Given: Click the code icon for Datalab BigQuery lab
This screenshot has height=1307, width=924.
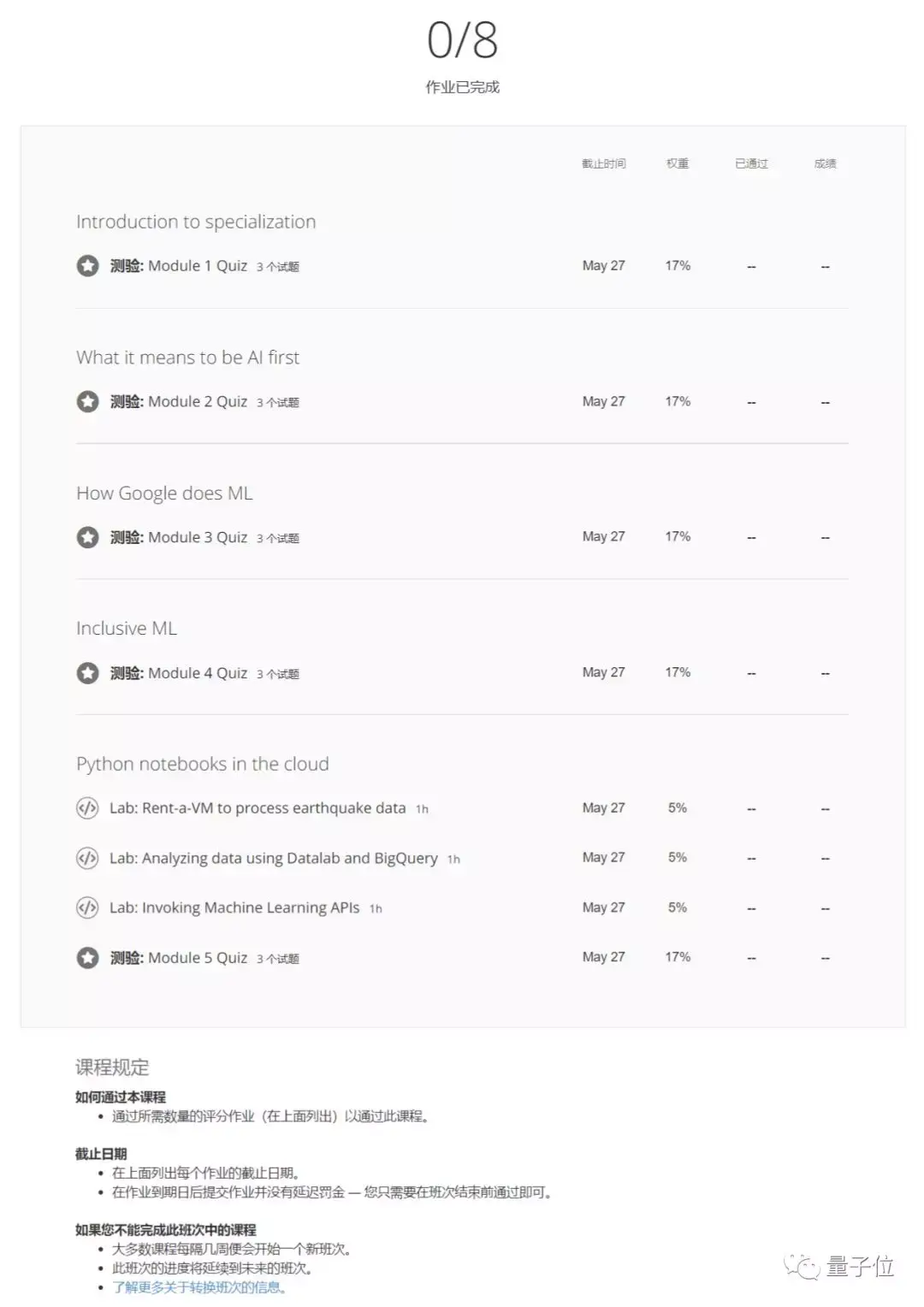Looking at the screenshot, I should (87, 858).
